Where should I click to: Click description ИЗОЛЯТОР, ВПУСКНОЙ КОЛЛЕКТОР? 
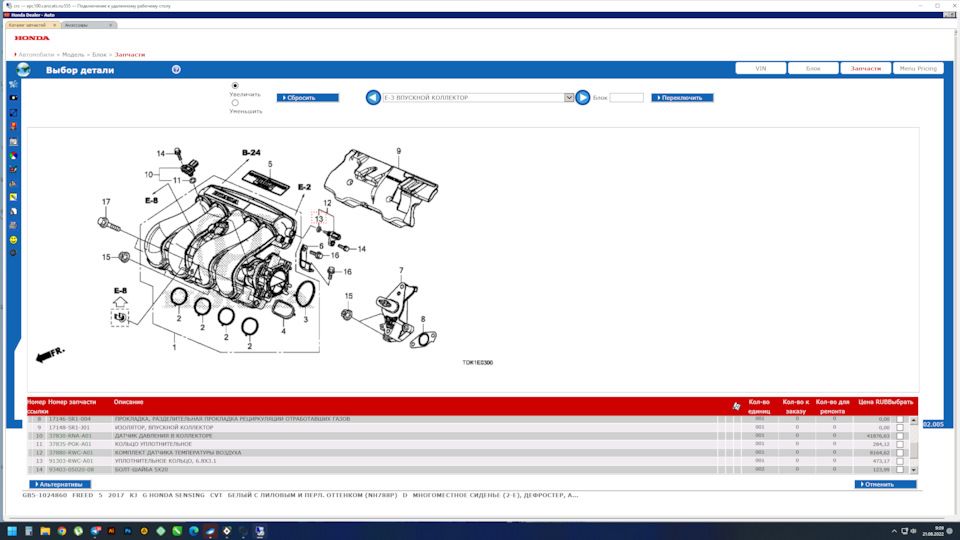pos(164,427)
